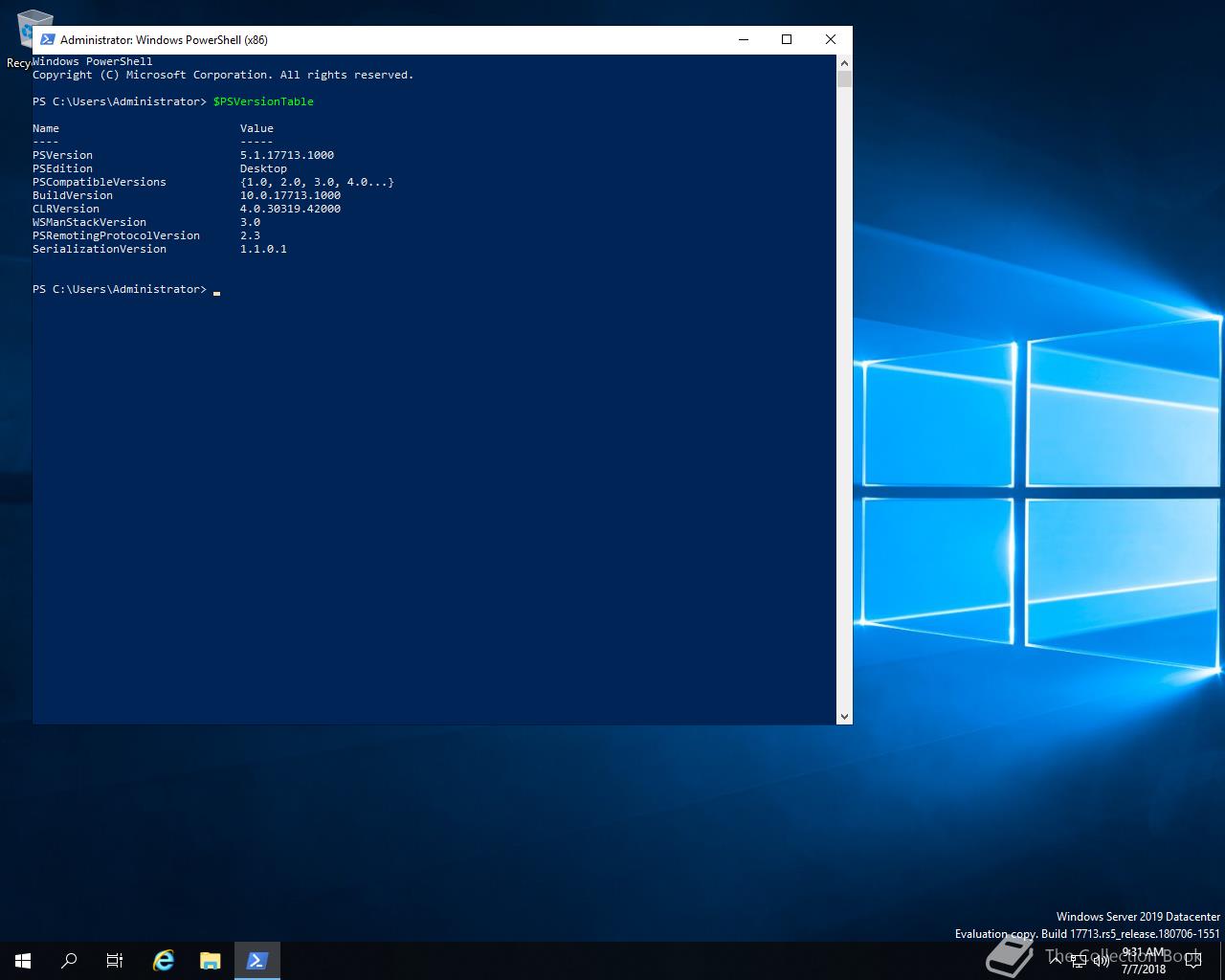Click the CLRVersion value 4.0.30319.42000
Image resolution: width=1225 pixels, height=980 pixels.
coord(290,209)
